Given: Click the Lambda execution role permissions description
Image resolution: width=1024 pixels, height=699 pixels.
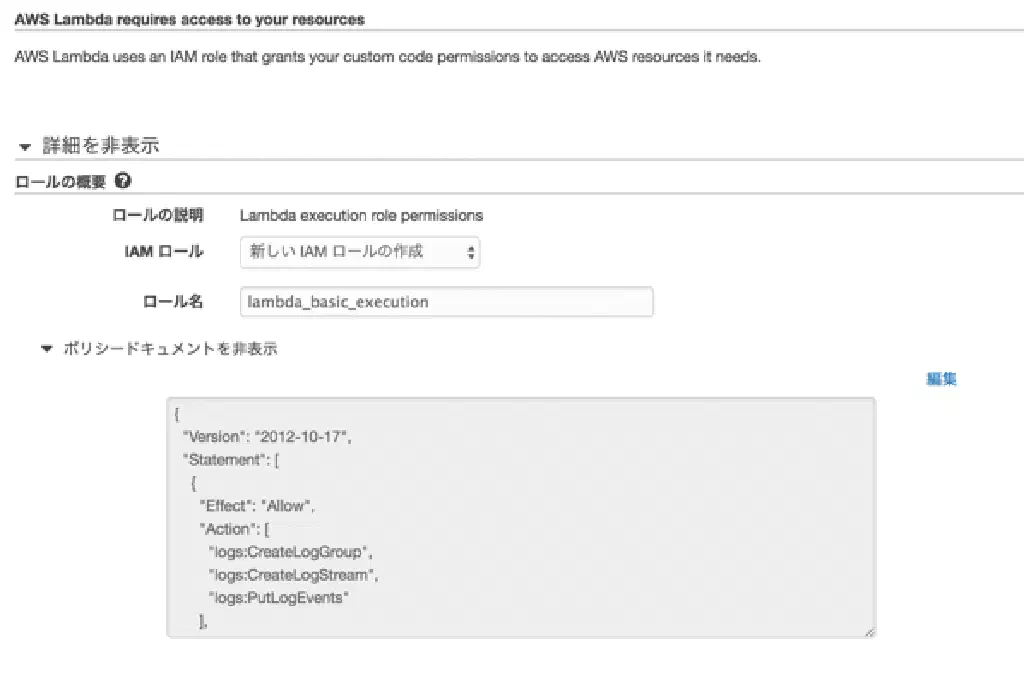Looking at the screenshot, I should tap(361, 215).
